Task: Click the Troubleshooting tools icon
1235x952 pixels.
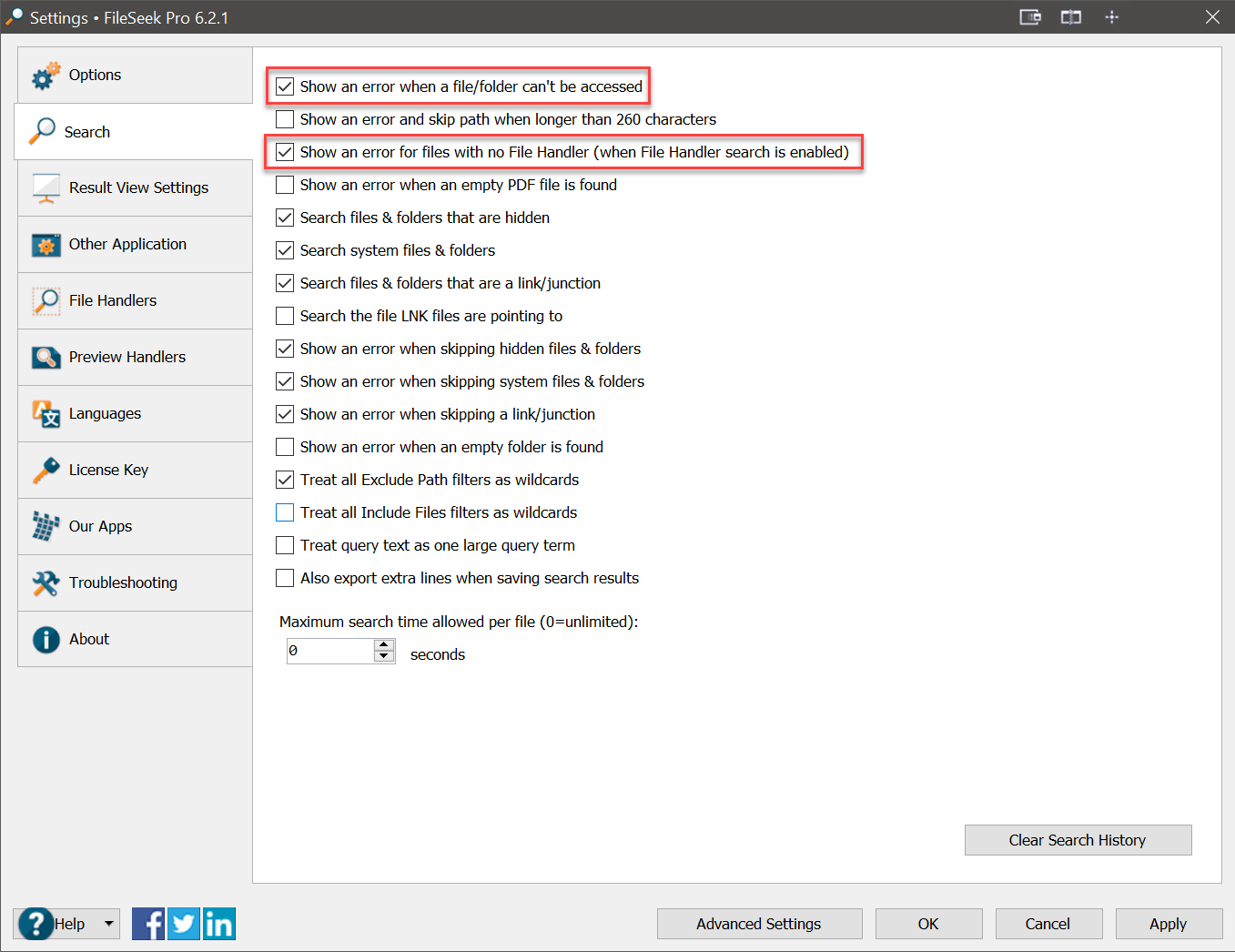Action: [x=46, y=582]
